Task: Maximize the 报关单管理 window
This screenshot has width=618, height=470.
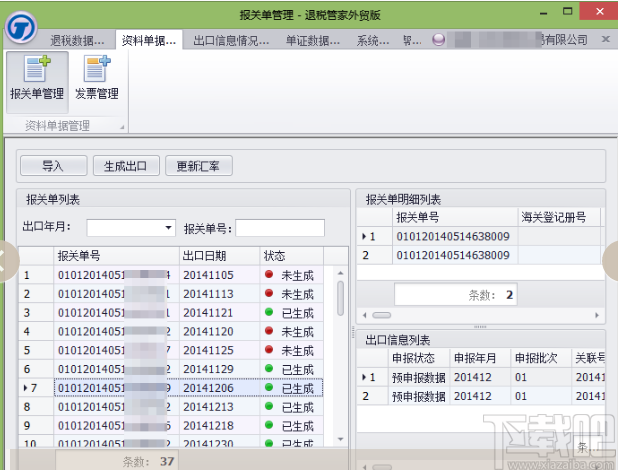Action: tap(568, 11)
